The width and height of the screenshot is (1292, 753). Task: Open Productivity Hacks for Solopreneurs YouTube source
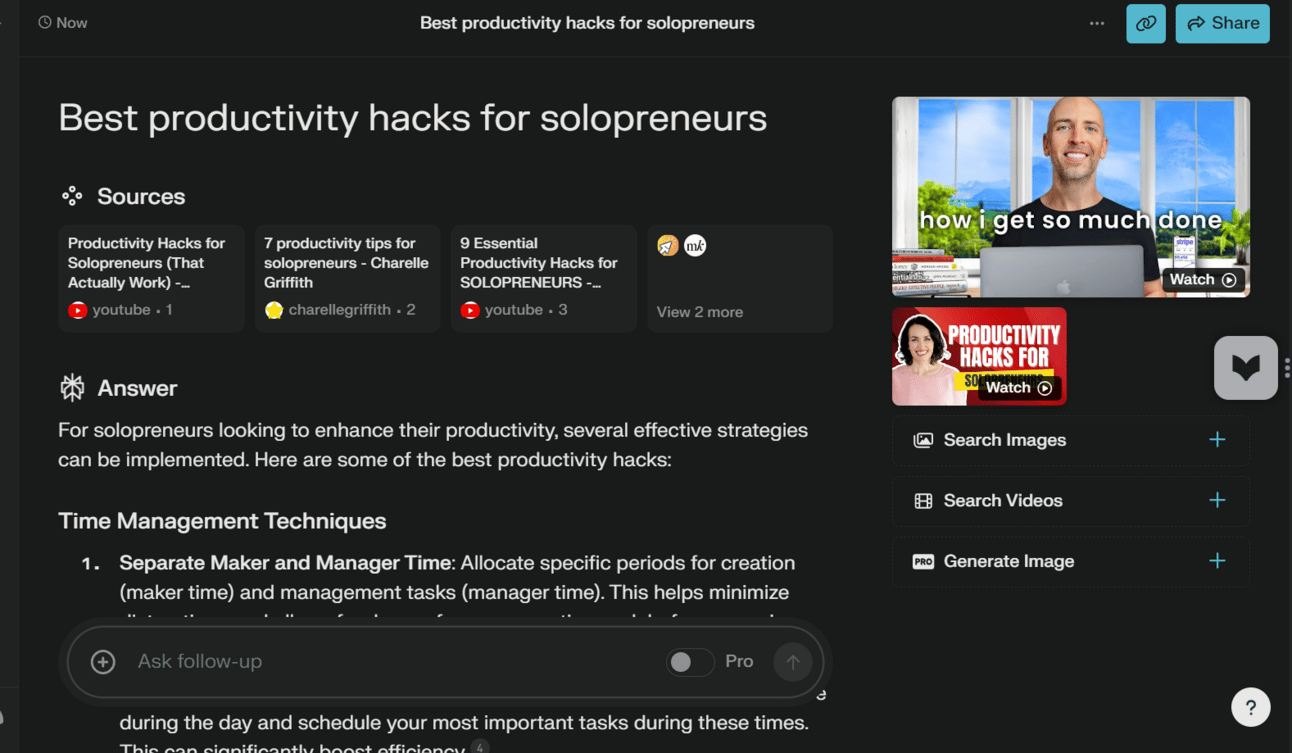point(151,279)
